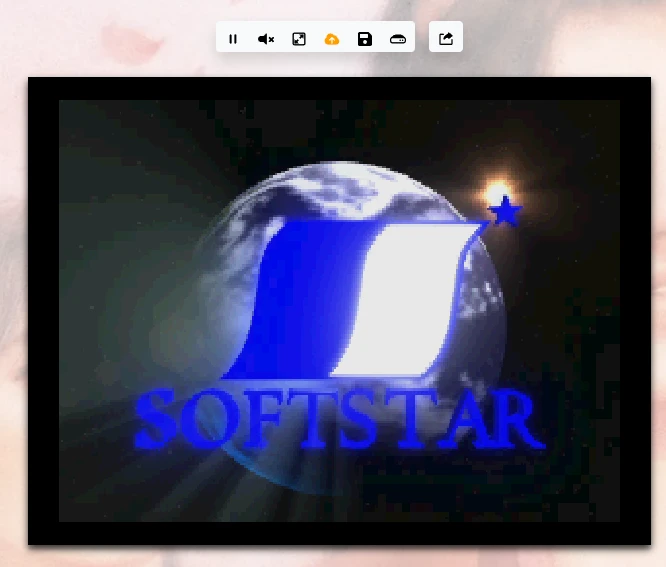Screen dimensions: 666x567
Task: Click the orange cloud upload icon
Action: click(332, 39)
